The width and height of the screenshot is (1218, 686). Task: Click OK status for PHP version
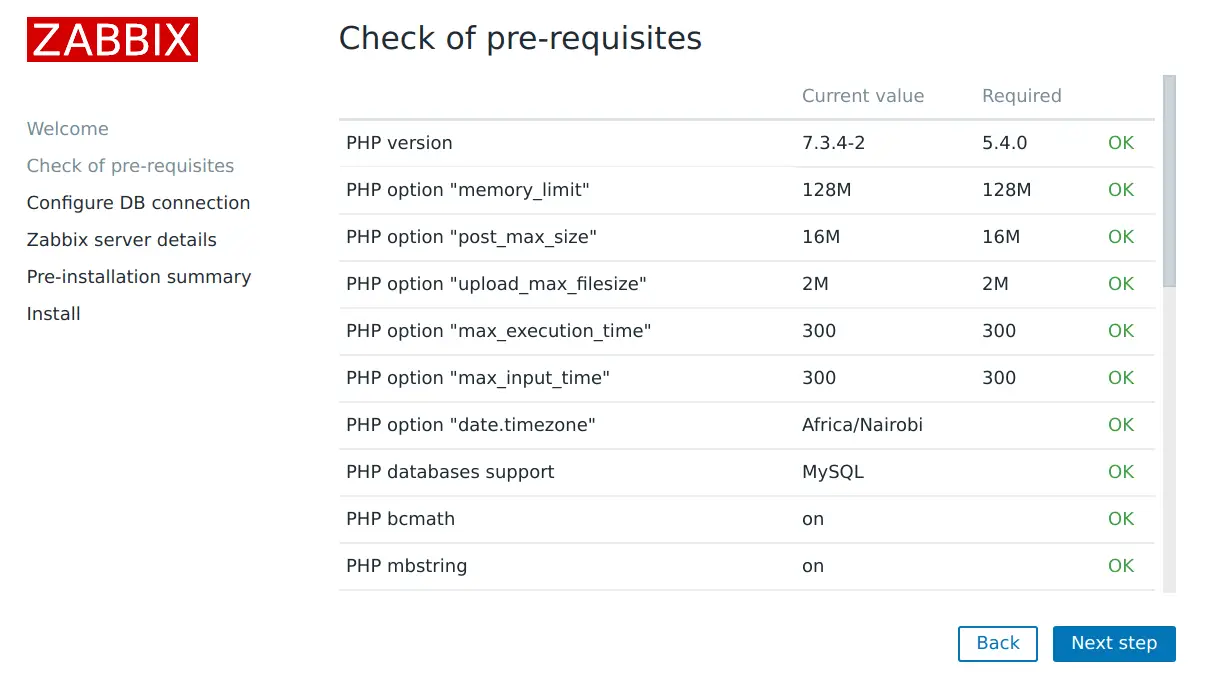(x=1120, y=143)
